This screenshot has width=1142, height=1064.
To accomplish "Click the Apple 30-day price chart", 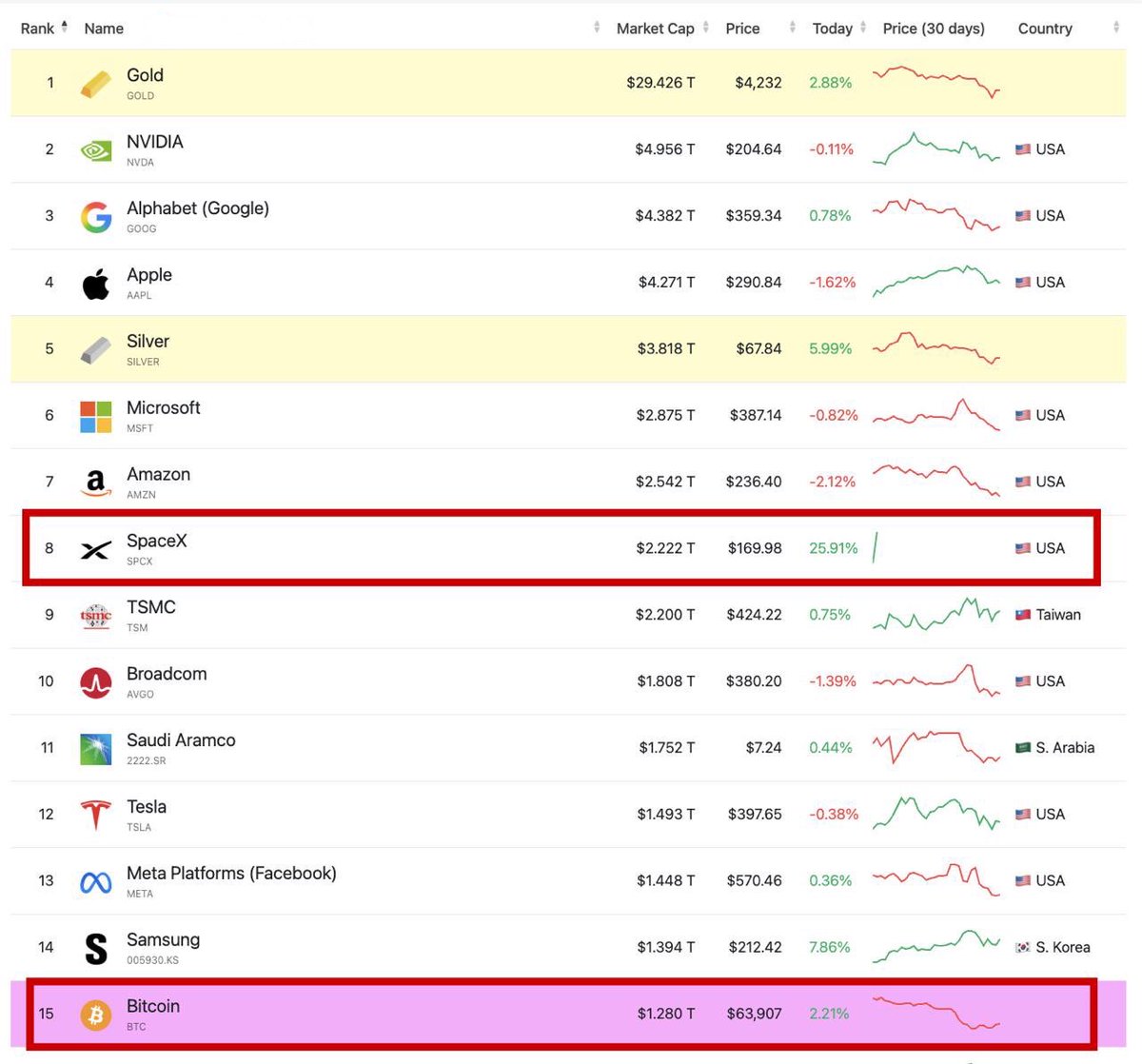I will (936, 282).
